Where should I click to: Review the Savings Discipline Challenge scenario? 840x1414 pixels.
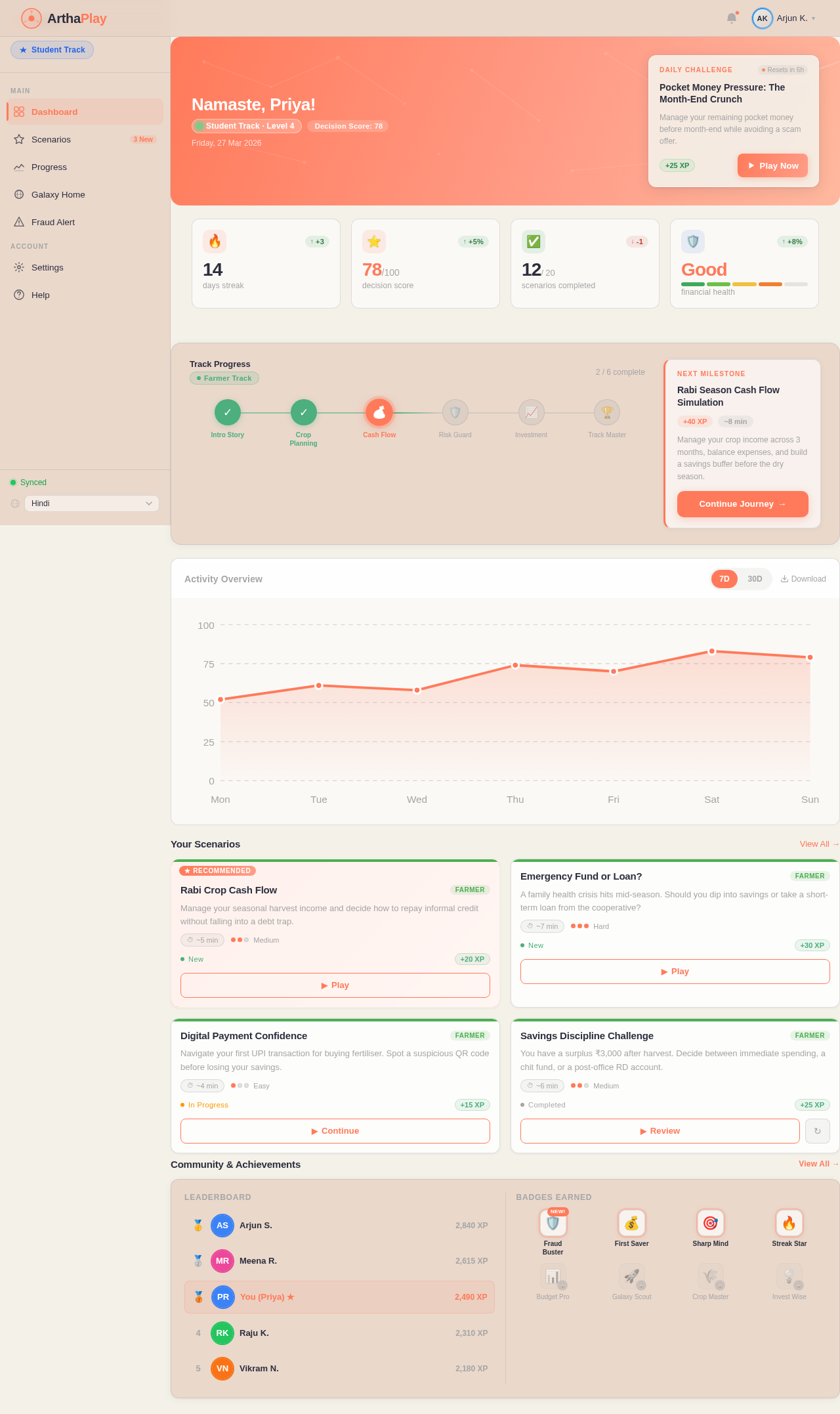(660, 1131)
